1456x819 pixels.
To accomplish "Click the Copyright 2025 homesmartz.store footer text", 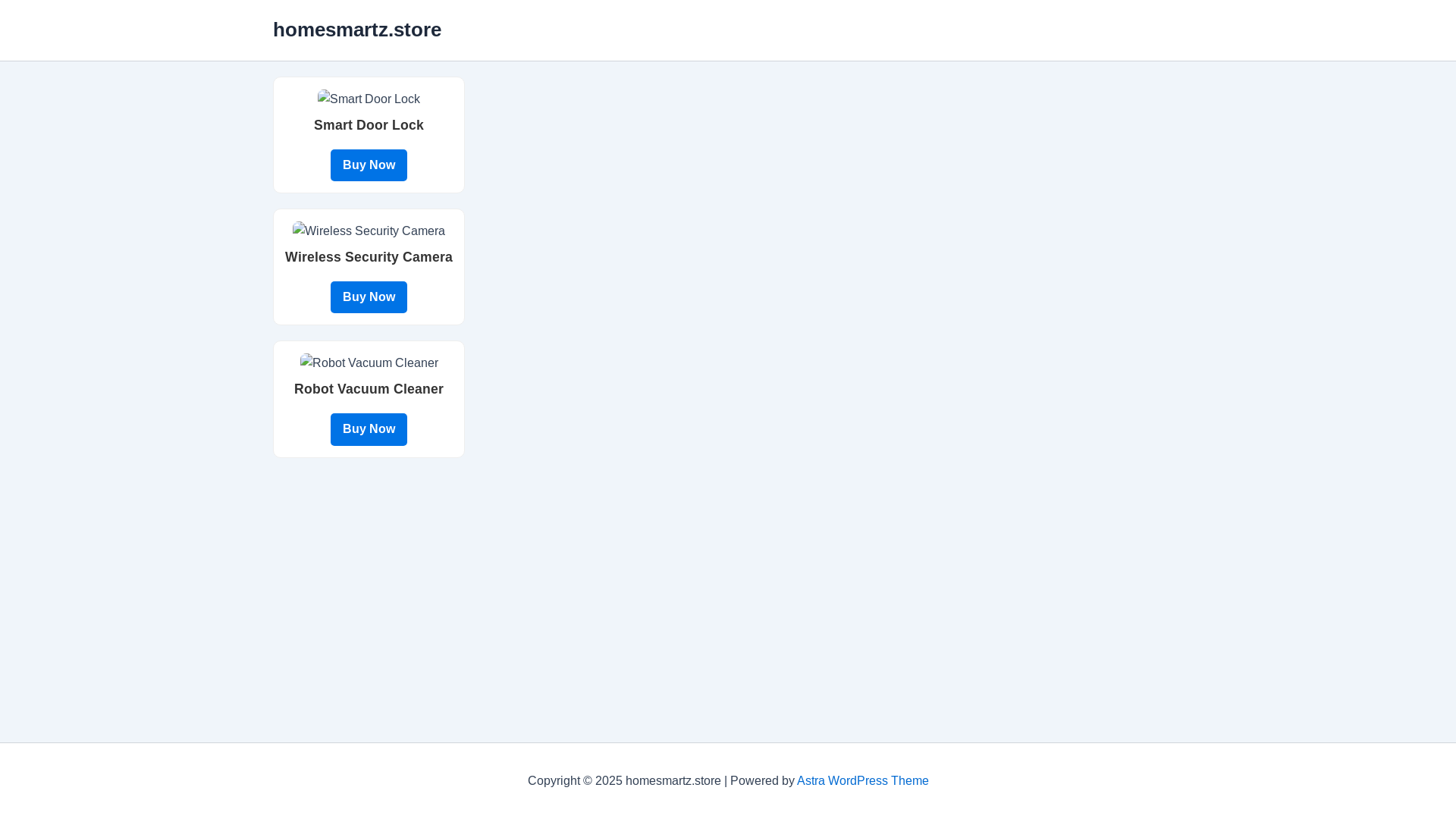I will coord(624,780).
